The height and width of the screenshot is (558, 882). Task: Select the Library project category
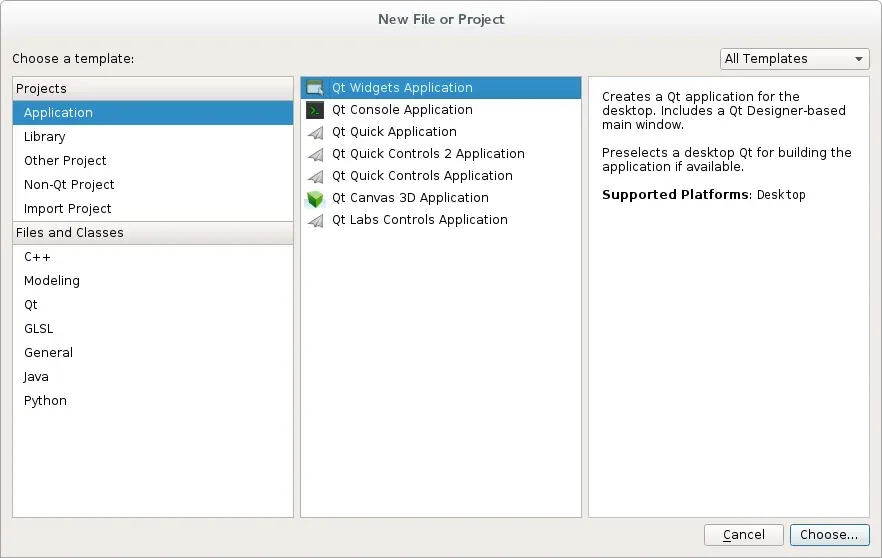tap(45, 137)
